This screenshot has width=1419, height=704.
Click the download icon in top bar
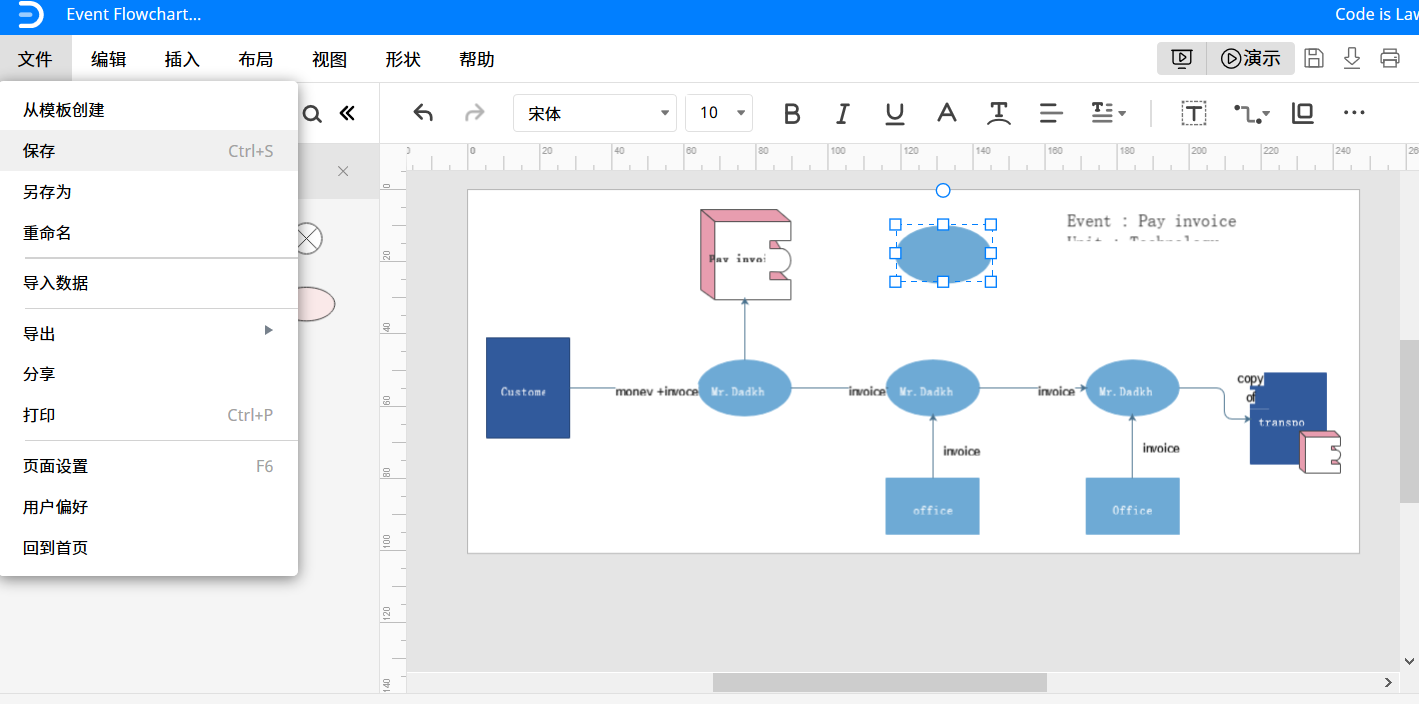click(1352, 58)
